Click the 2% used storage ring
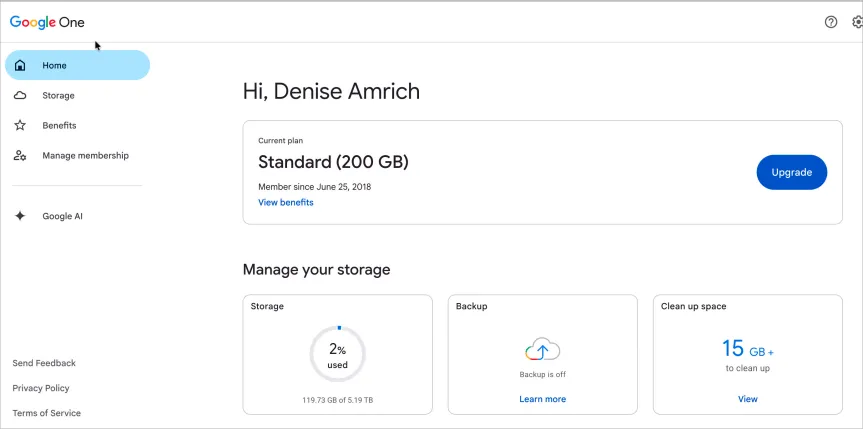Viewport: 863px width, 429px height. pyautogui.click(x=337, y=354)
